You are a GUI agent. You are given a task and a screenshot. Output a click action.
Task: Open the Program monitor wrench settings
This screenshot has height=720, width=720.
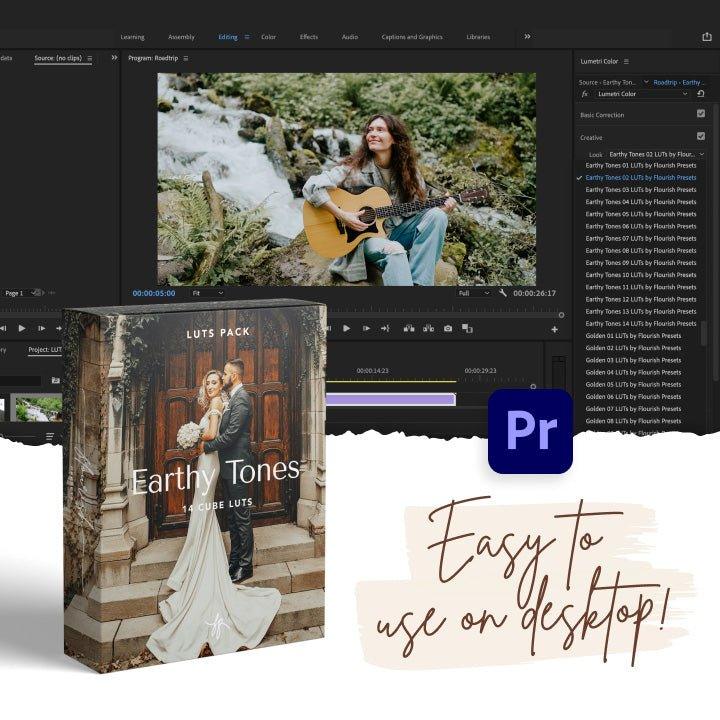pos(502,293)
